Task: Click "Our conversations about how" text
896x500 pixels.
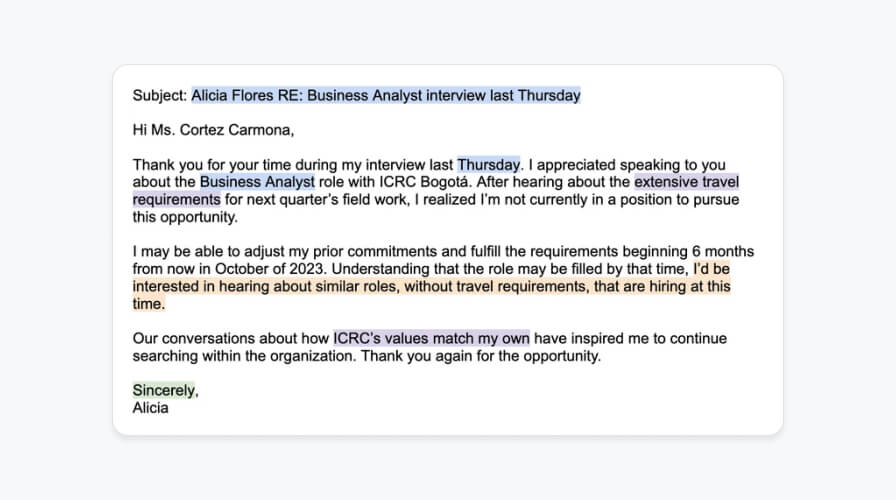Action: 231,339
